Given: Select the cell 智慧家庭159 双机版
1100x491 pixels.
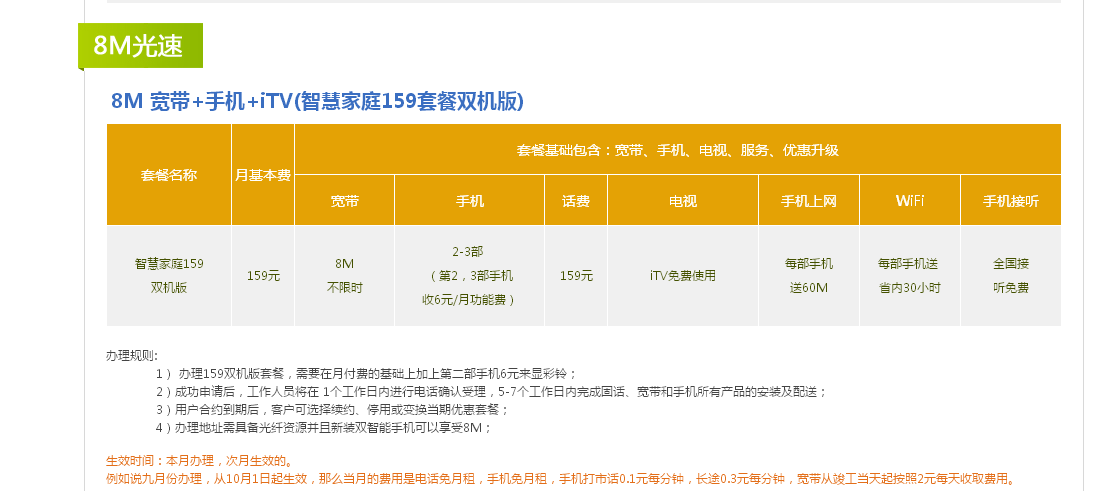Looking at the screenshot, I should (x=169, y=276).
